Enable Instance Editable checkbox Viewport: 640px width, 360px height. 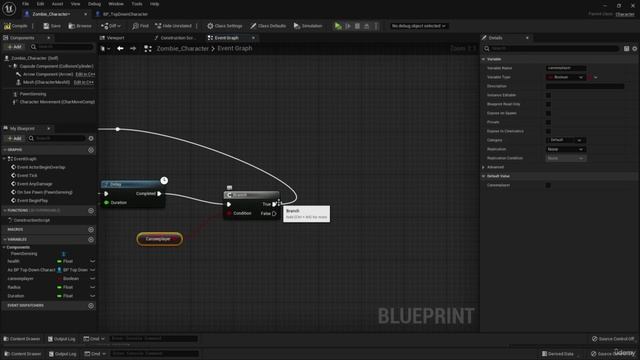click(548, 95)
